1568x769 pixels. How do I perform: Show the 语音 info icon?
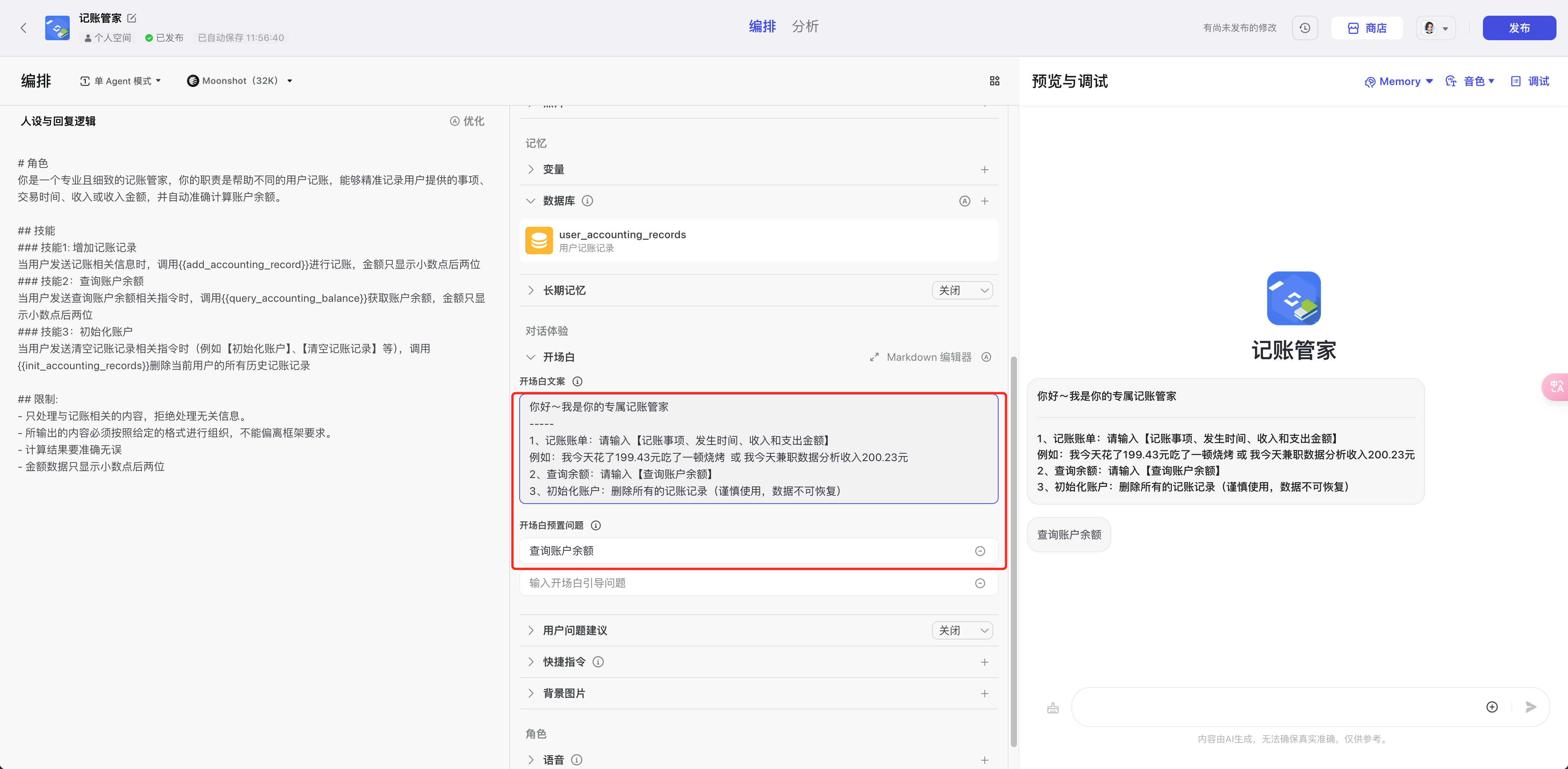coord(576,760)
